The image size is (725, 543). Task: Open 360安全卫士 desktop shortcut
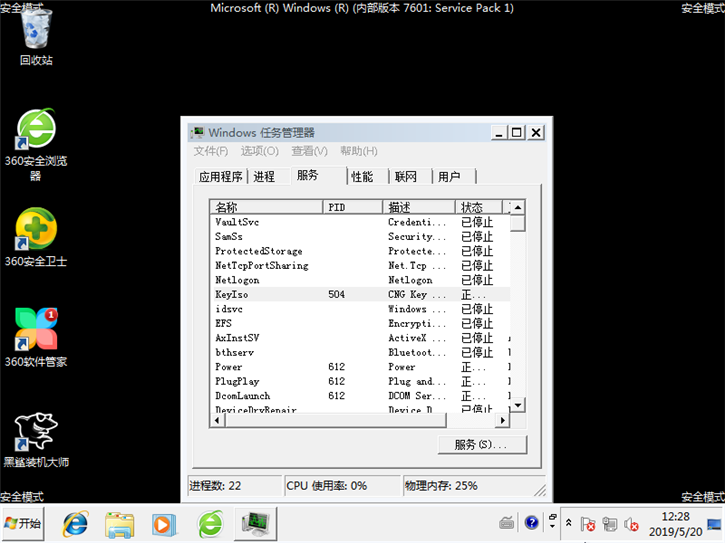(x=36, y=237)
